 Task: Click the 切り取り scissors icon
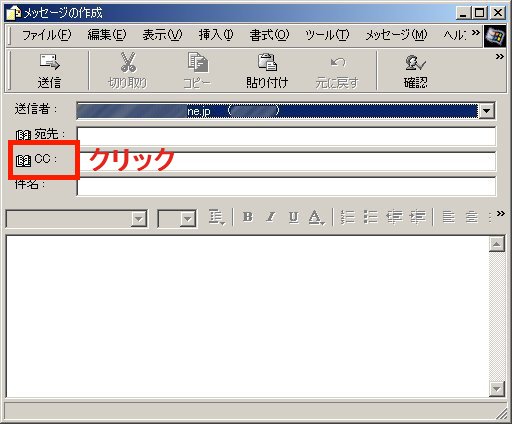(x=128, y=62)
